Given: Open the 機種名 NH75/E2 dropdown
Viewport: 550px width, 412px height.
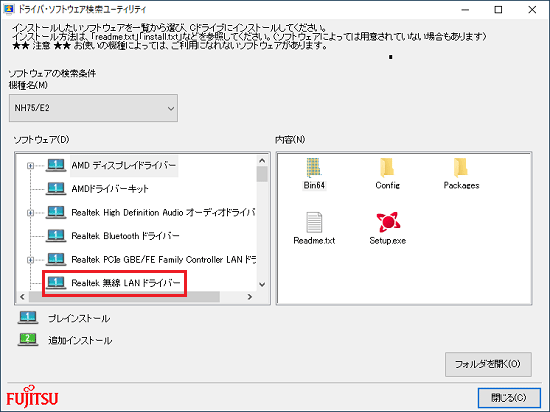Looking at the screenshot, I should point(93,108).
